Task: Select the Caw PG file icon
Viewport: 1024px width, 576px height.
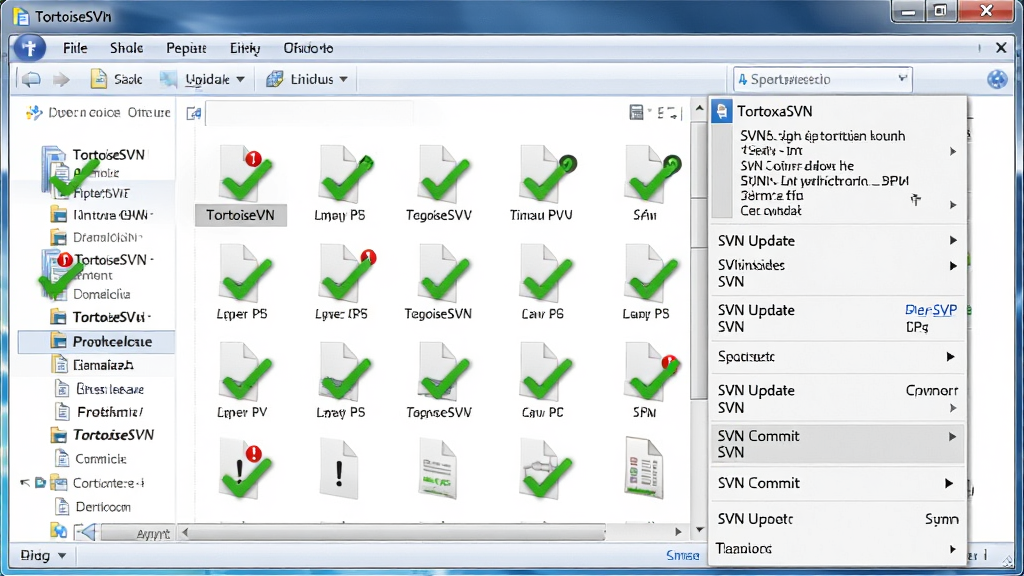Action: (x=543, y=283)
